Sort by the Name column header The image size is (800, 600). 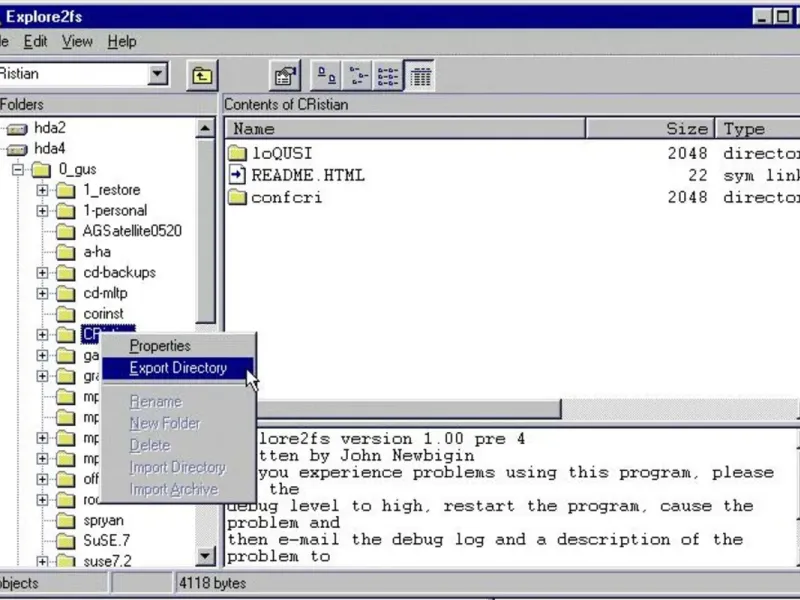click(x=405, y=129)
